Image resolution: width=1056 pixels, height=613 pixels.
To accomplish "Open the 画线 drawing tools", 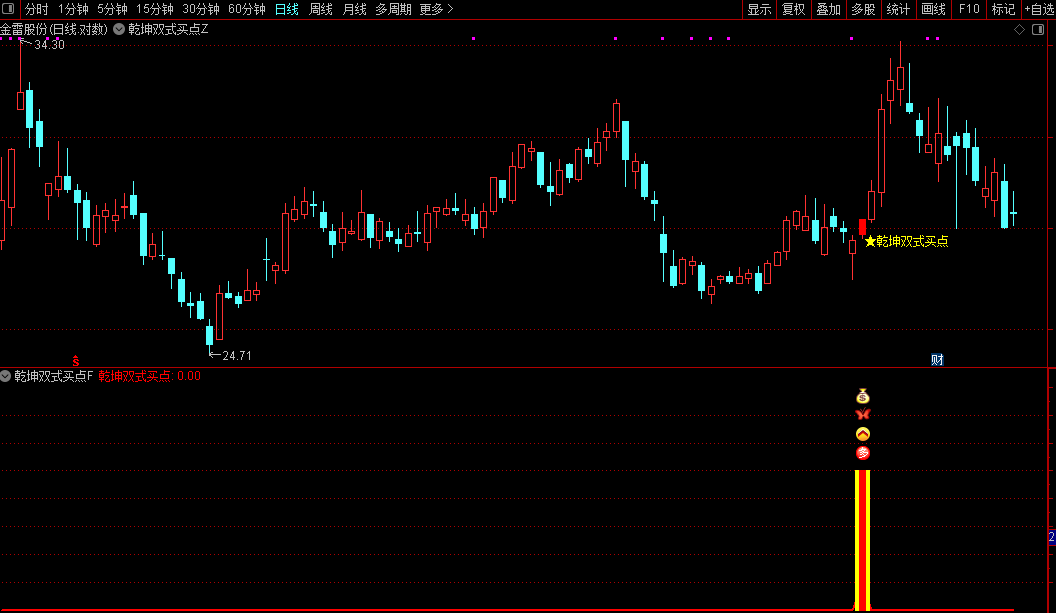I will click(933, 9).
